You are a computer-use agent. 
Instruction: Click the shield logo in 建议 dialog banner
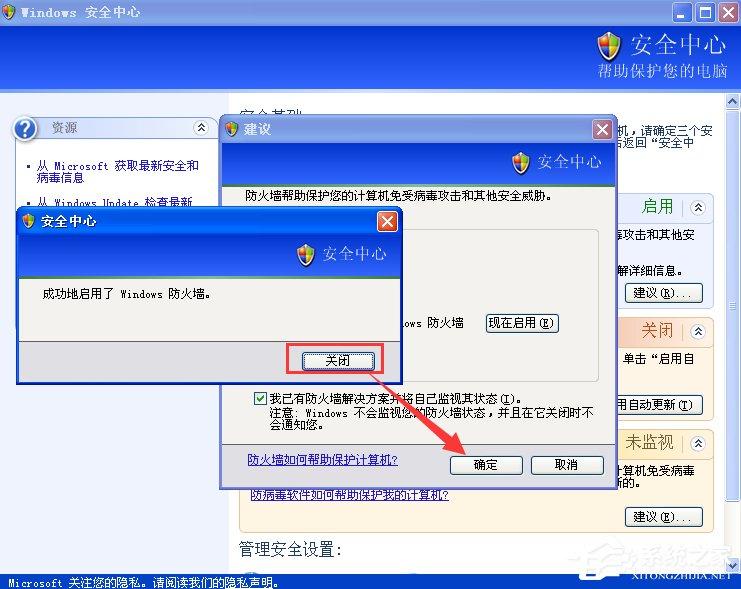(x=521, y=162)
